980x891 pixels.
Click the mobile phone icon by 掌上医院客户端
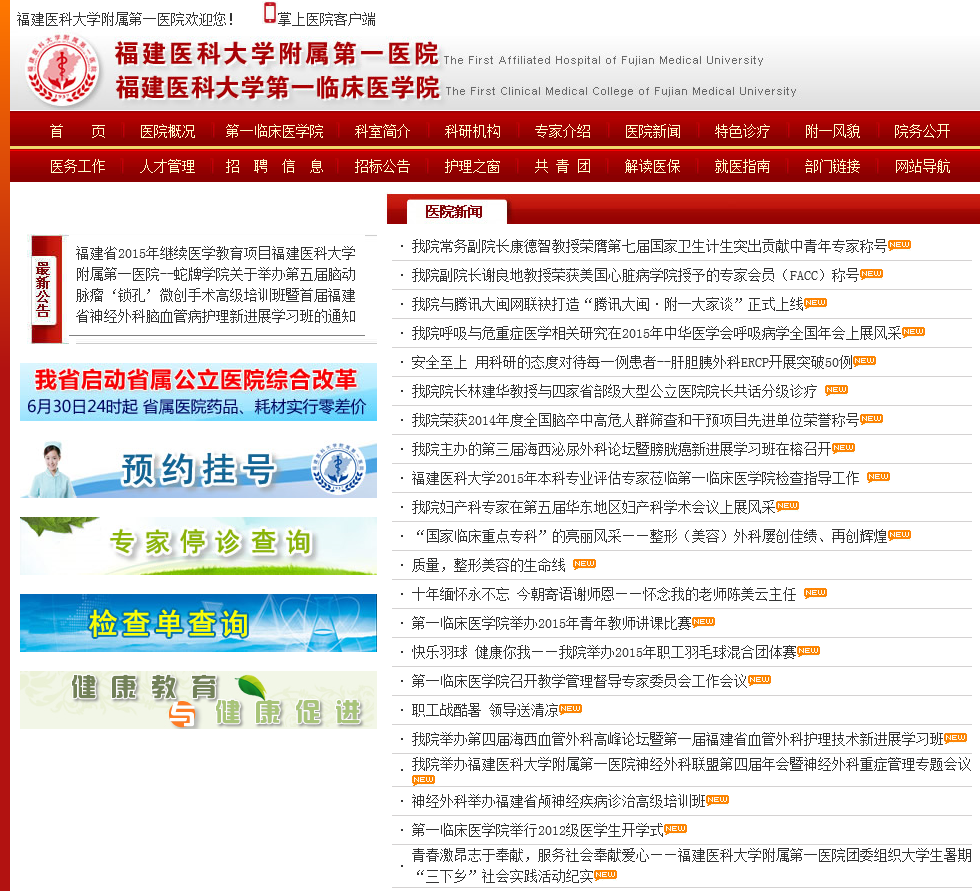tap(270, 14)
